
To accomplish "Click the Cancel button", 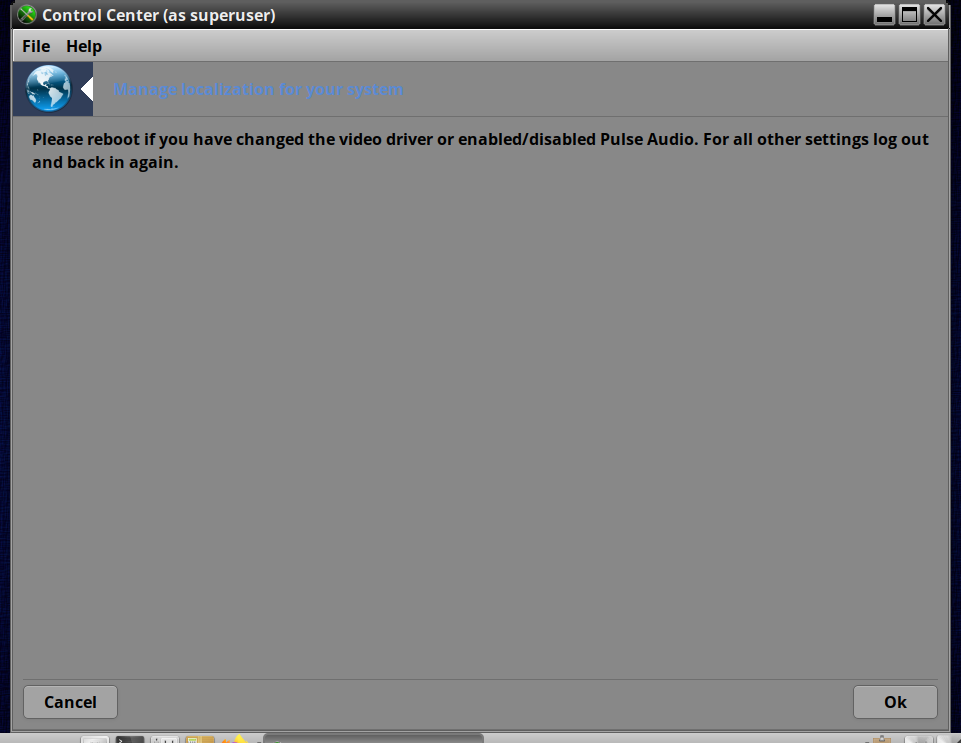I will pyautogui.click(x=70, y=702).
